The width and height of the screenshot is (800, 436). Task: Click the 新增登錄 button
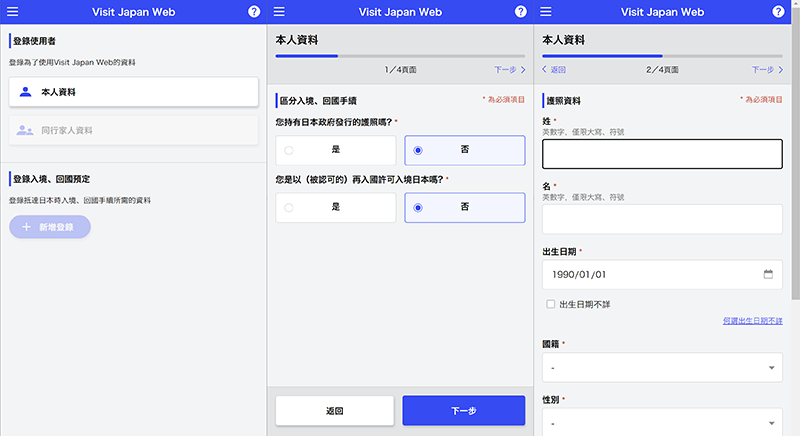point(50,227)
